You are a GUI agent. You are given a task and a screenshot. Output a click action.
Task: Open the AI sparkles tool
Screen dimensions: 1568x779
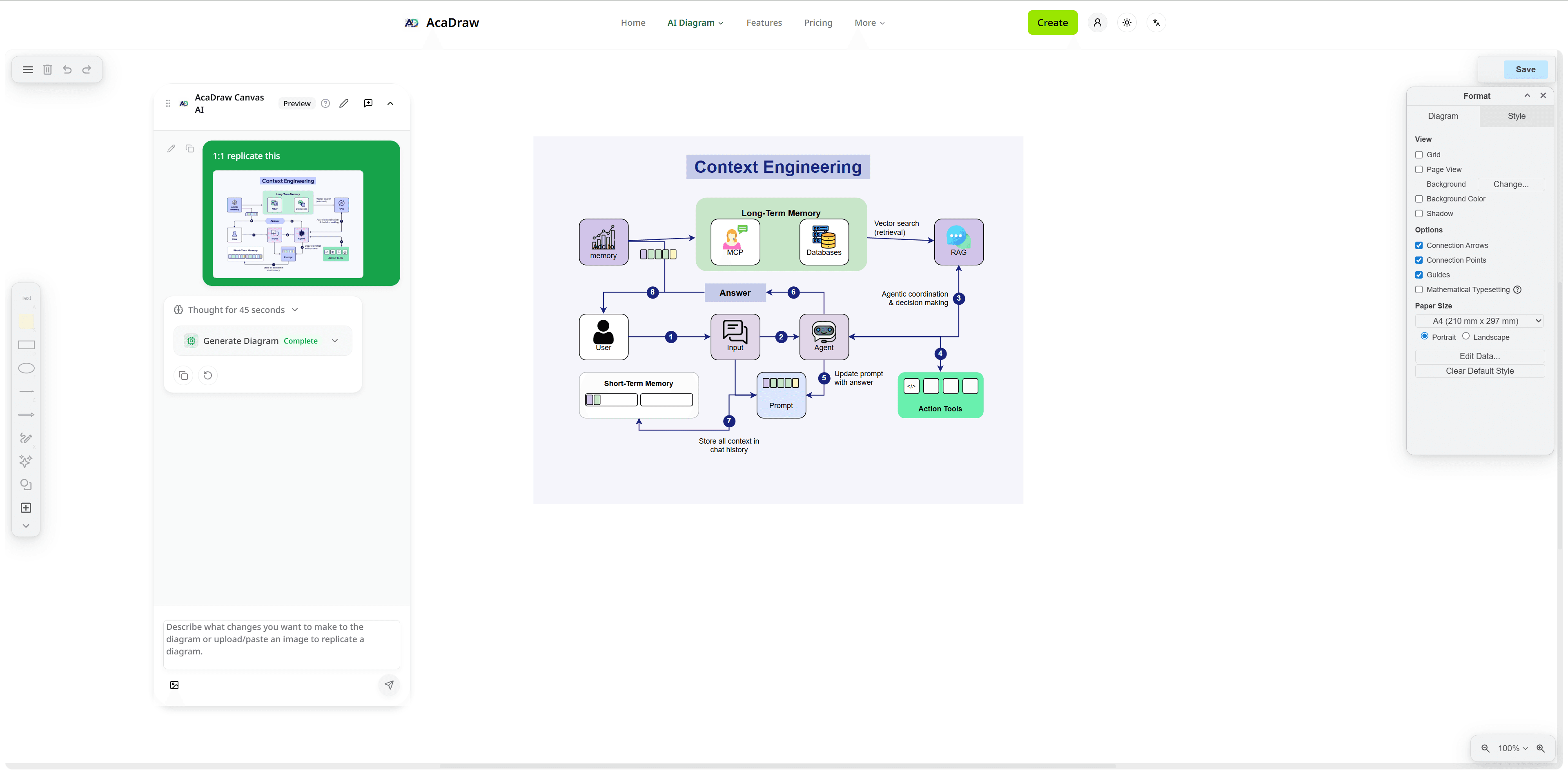pos(26,462)
